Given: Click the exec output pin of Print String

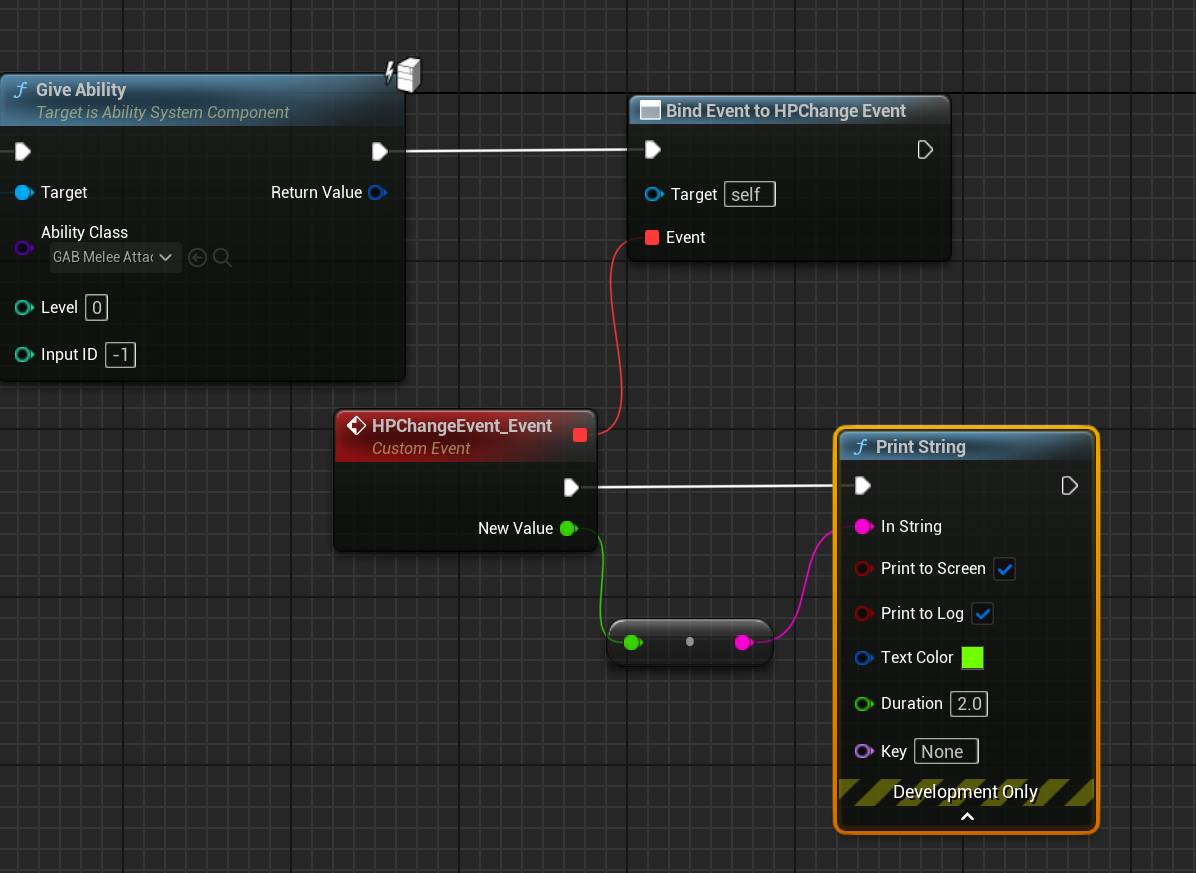Looking at the screenshot, I should click(x=1069, y=485).
